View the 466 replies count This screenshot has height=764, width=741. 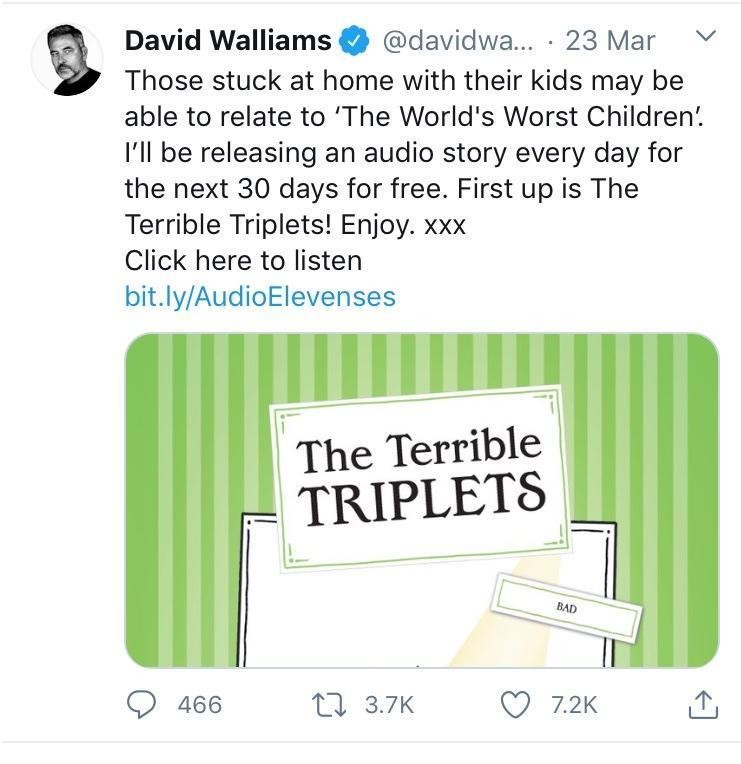tap(200, 705)
